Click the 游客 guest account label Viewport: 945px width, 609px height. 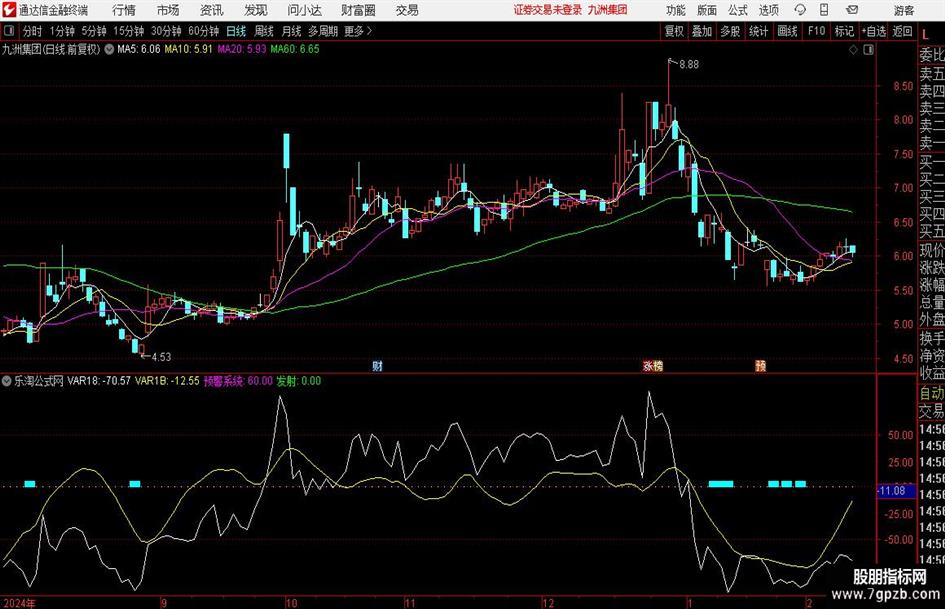(904, 10)
